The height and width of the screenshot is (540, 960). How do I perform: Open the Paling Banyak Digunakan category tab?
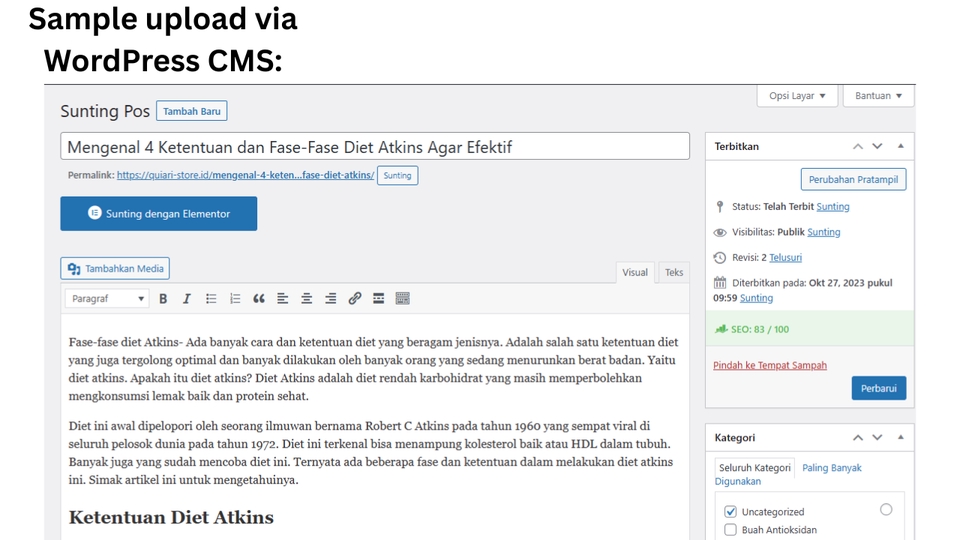pyautogui.click(x=831, y=468)
